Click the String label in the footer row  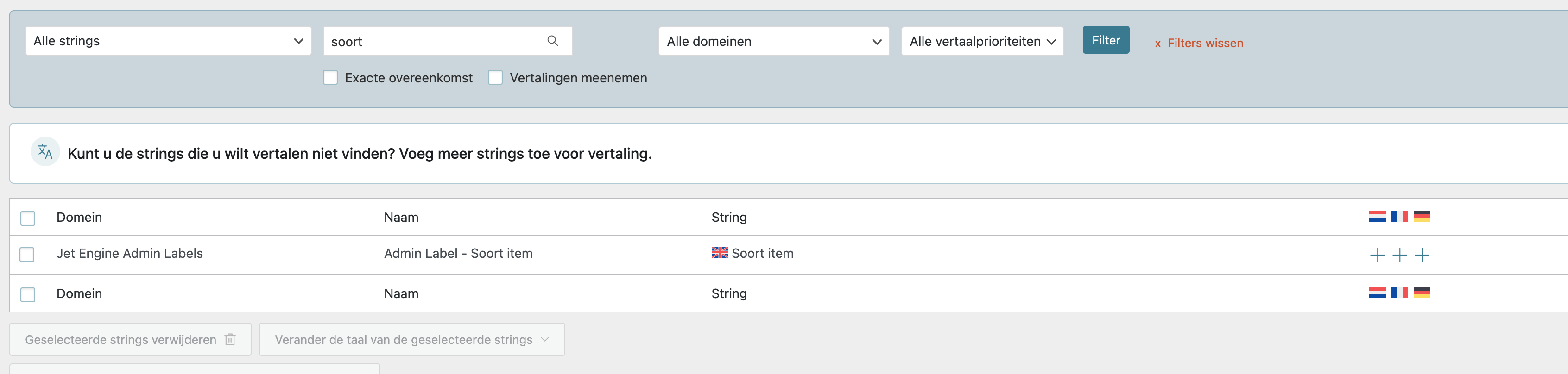tap(728, 293)
